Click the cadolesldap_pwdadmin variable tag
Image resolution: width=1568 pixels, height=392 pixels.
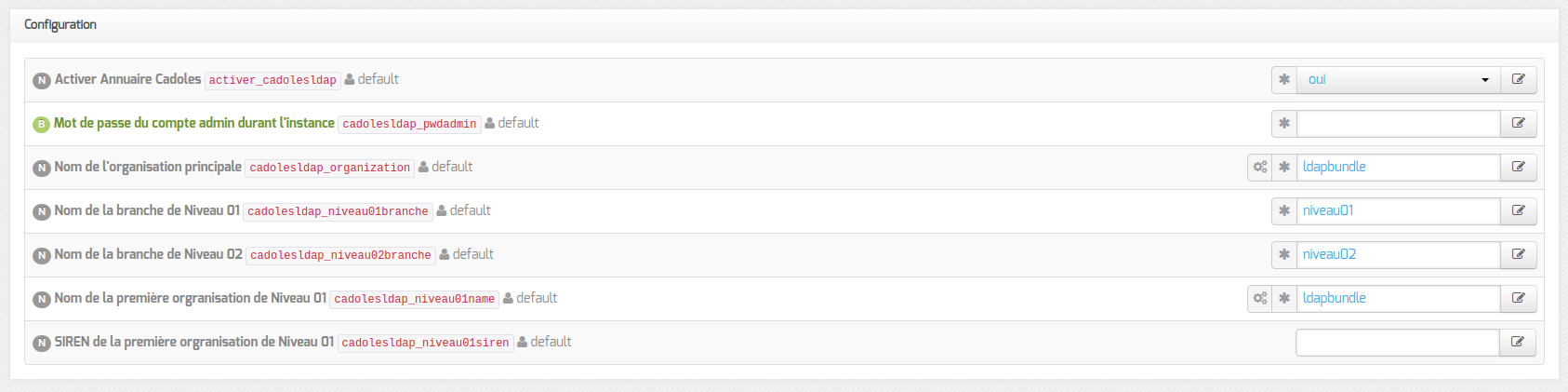(409, 124)
